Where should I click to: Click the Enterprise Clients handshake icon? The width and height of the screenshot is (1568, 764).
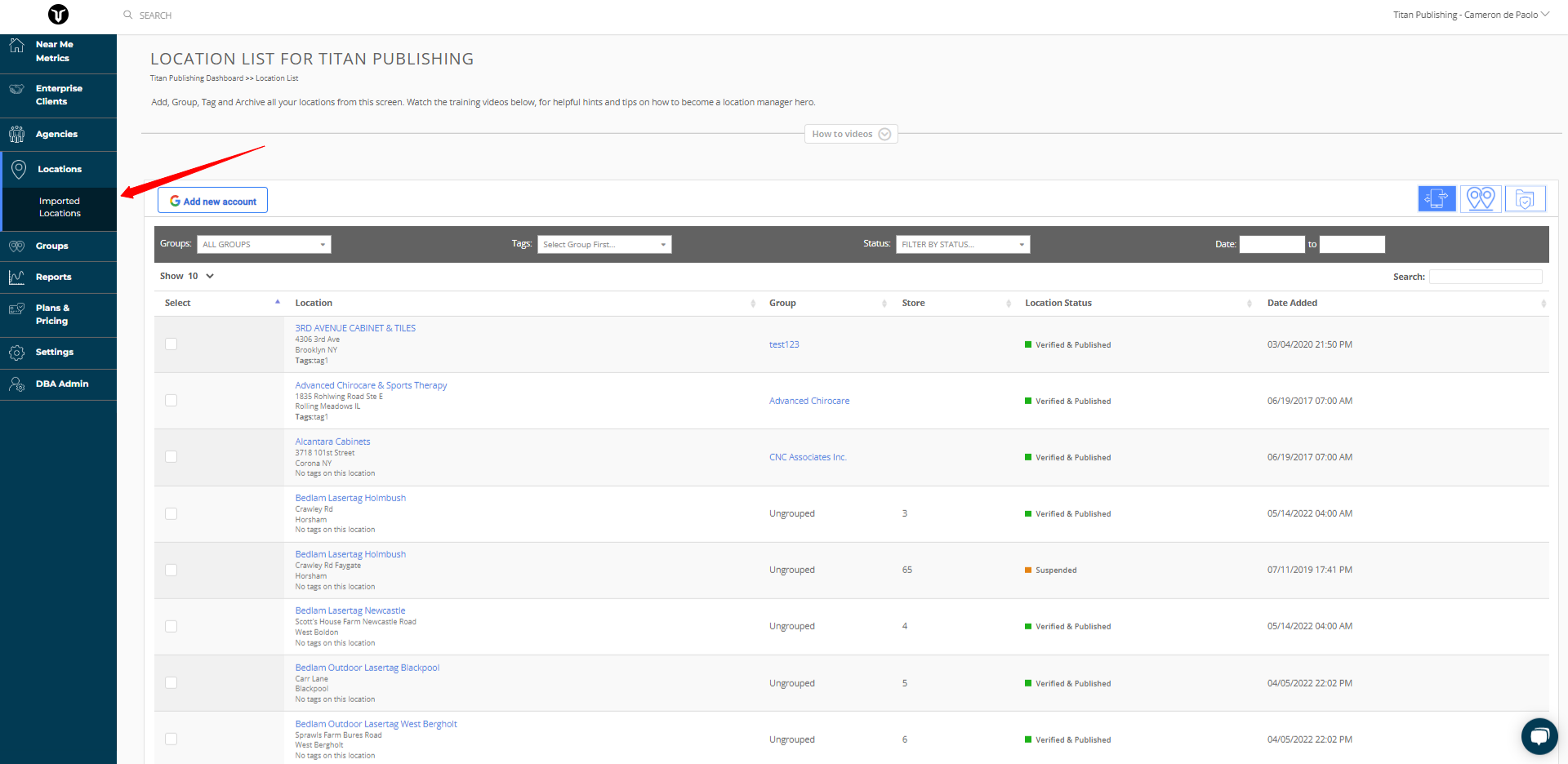pos(17,88)
